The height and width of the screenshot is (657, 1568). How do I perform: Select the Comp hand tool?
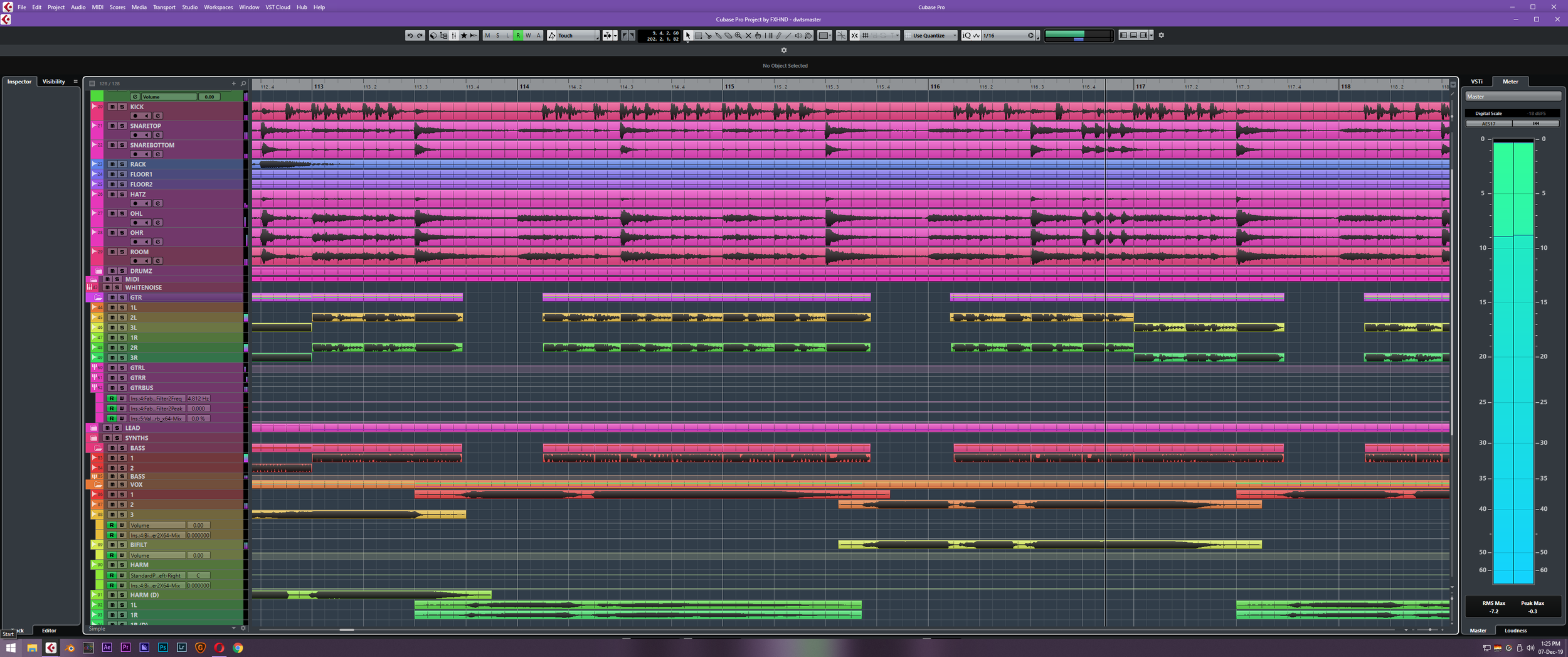(x=758, y=35)
